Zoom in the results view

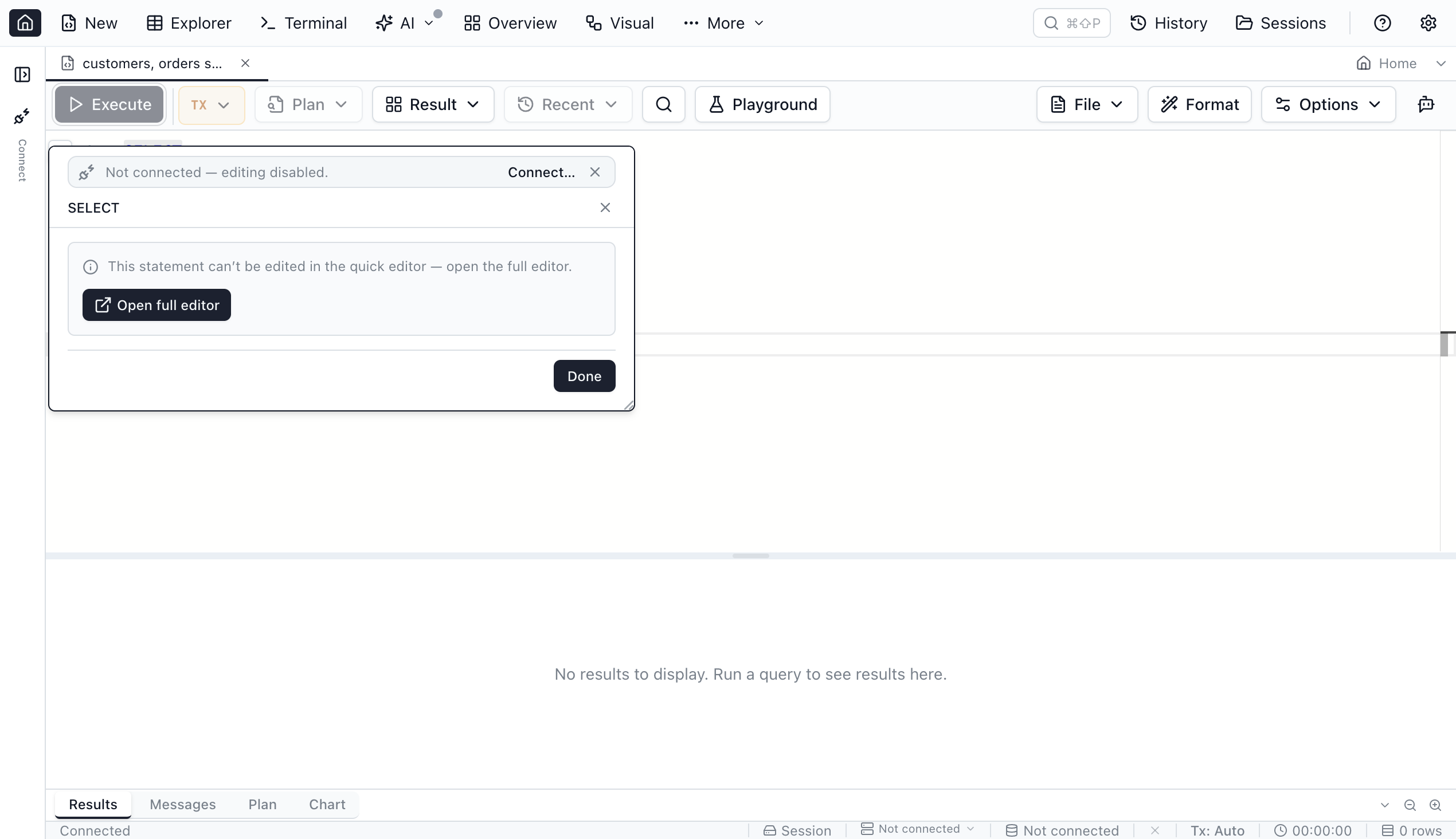coord(1435,805)
